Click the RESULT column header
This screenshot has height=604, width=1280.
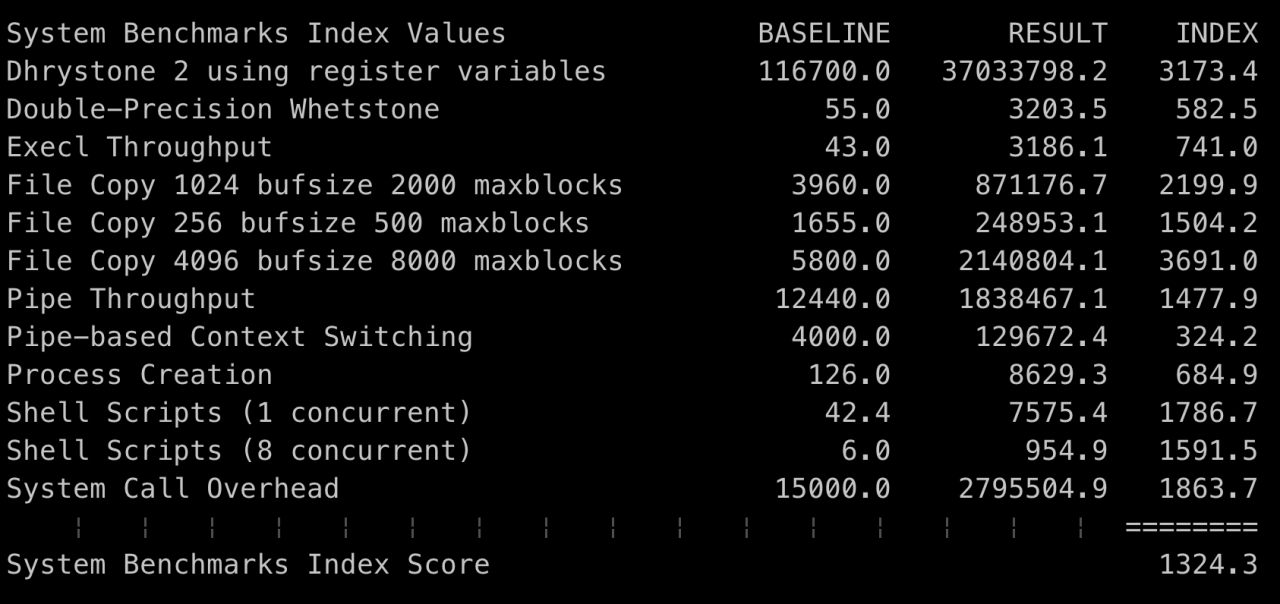(x=1057, y=33)
